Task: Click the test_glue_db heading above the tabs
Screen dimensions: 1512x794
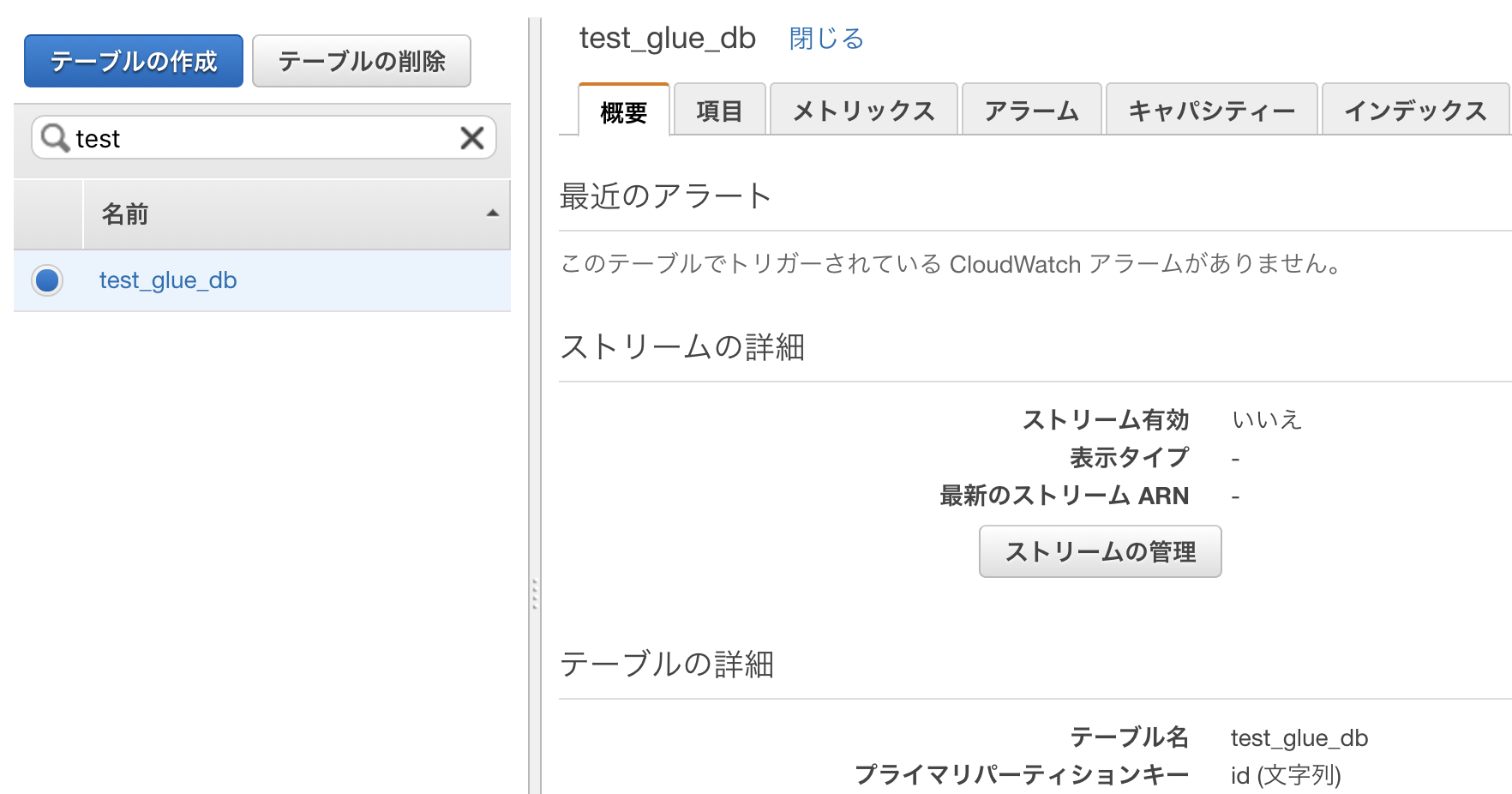Action: point(668,38)
